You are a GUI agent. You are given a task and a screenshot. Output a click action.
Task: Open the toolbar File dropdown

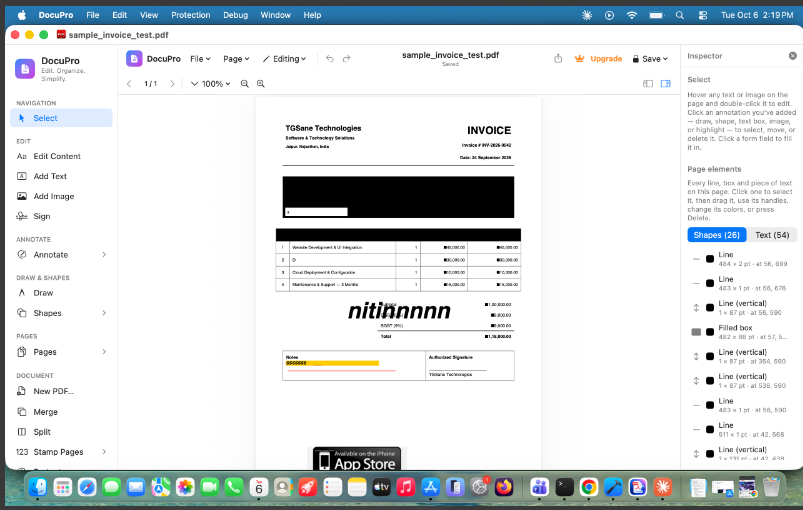pos(200,59)
